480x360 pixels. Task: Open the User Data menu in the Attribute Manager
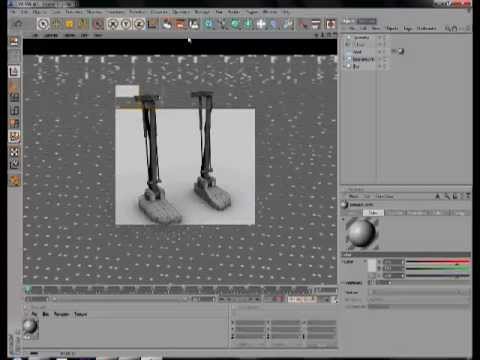384,196
